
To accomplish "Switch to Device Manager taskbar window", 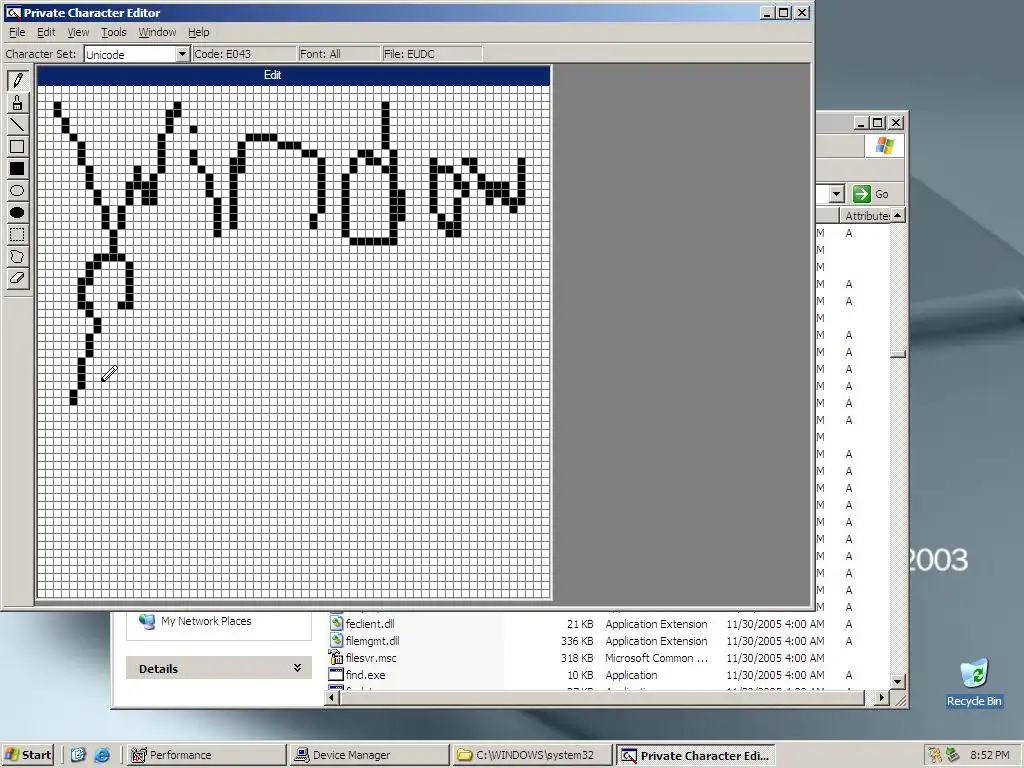I will 370,755.
